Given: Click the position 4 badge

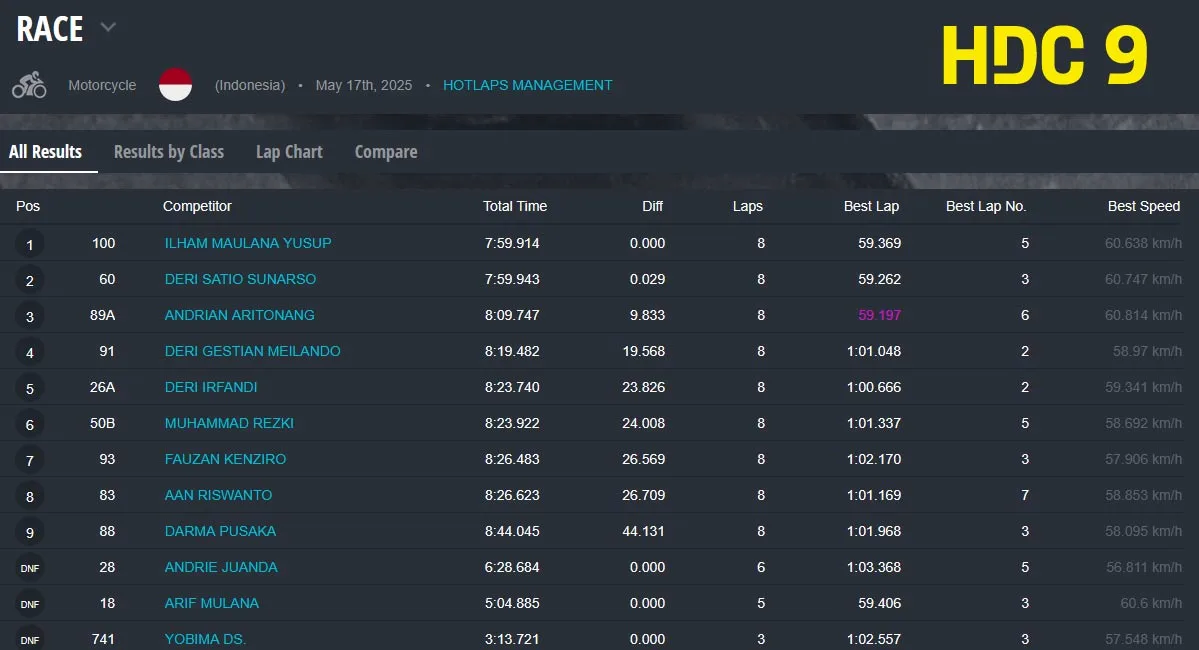Looking at the screenshot, I should pyautogui.click(x=30, y=353).
